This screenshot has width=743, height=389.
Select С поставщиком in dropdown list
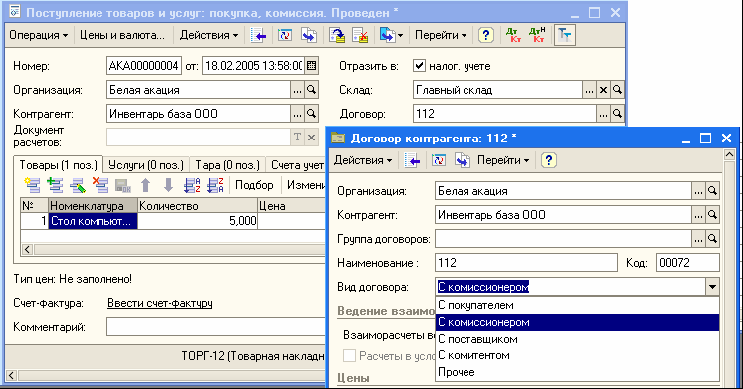click(x=577, y=339)
